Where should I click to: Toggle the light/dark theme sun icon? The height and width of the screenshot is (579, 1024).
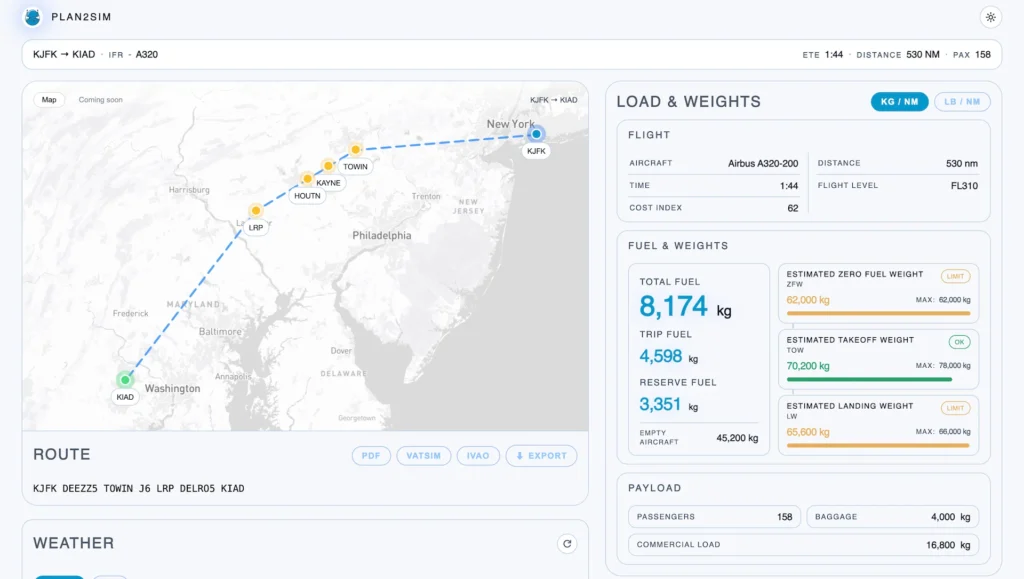click(x=990, y=16)
